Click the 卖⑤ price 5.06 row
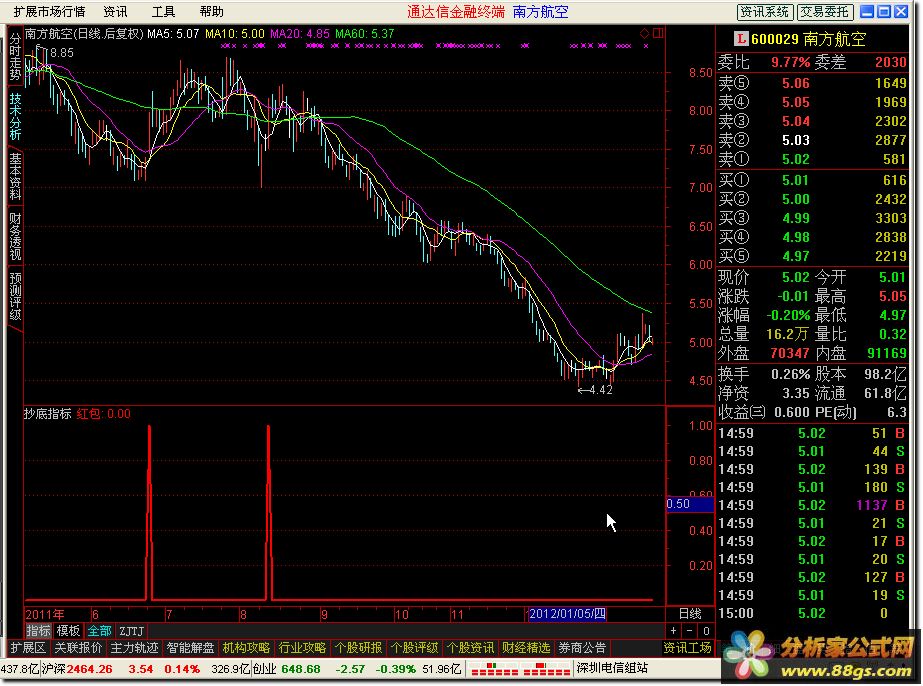The width and height of the screenshot is (923, 686). [x=812, y=84]
